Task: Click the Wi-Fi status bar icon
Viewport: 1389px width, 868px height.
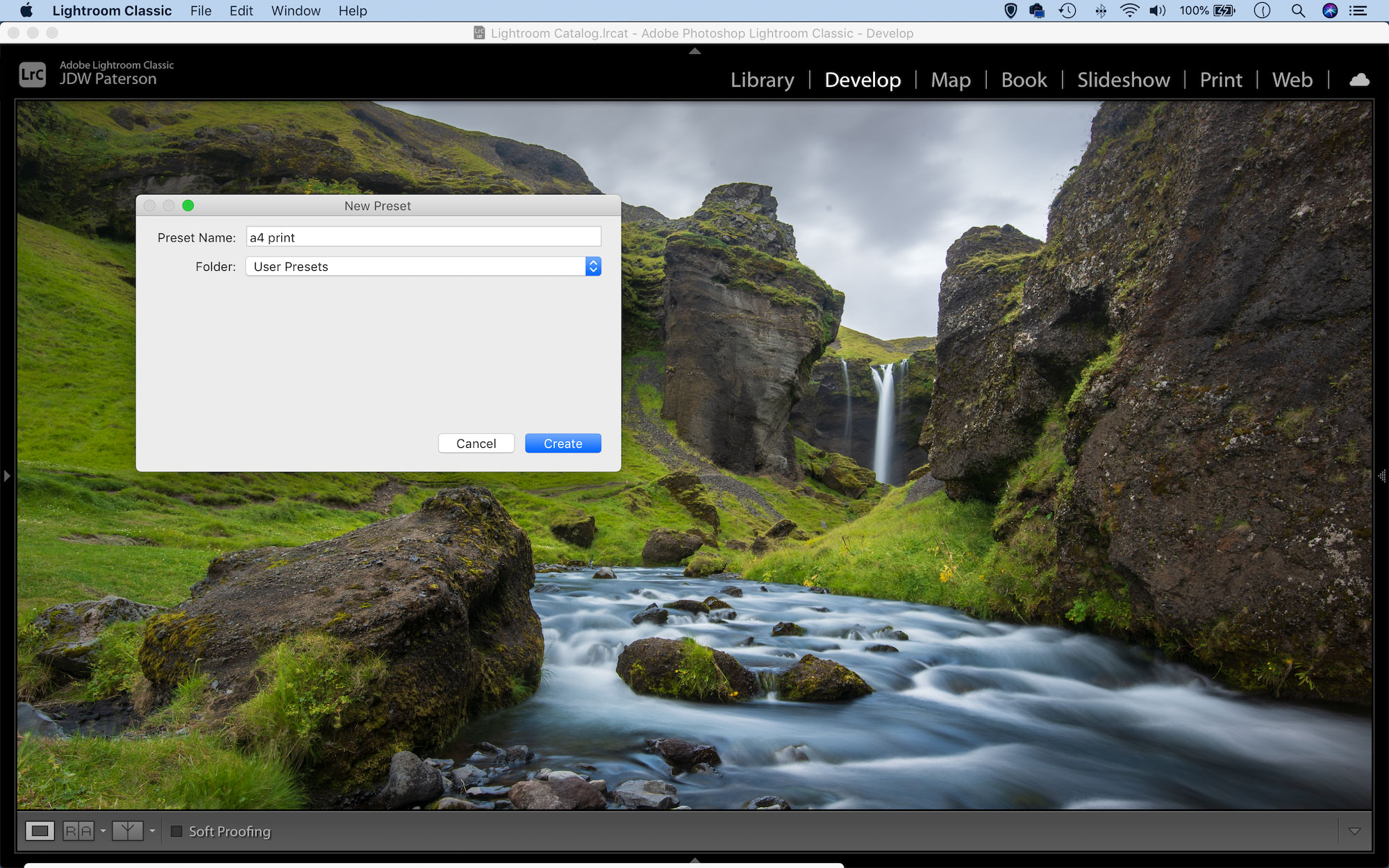Action: (x=1129, y=11)
